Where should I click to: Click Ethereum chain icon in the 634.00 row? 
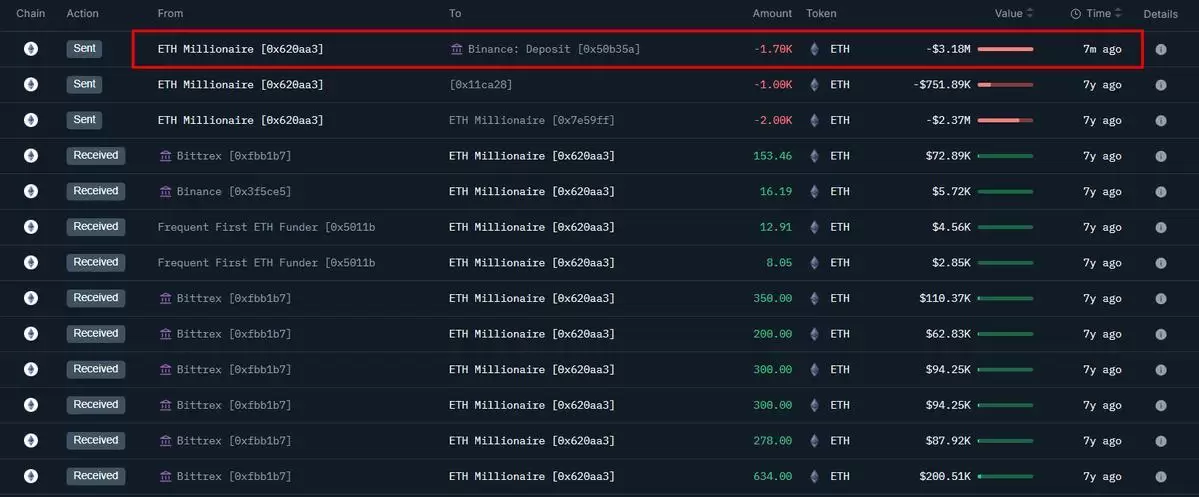point(31,476)
